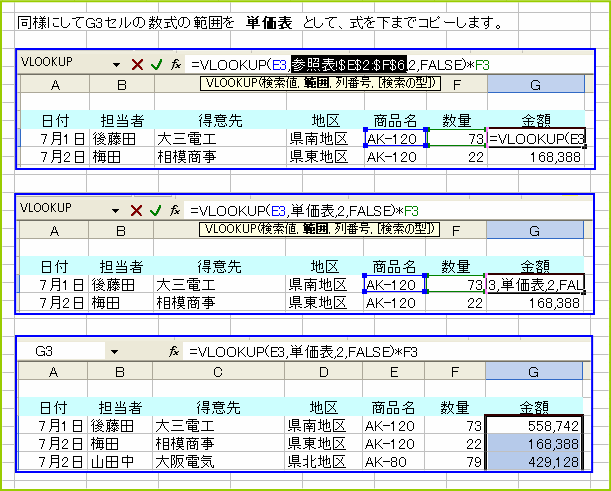The image size is (611, 491).
Task: Click the 地区 header in the 参照表 formula screenshot
Action: (x=325, y=120)
